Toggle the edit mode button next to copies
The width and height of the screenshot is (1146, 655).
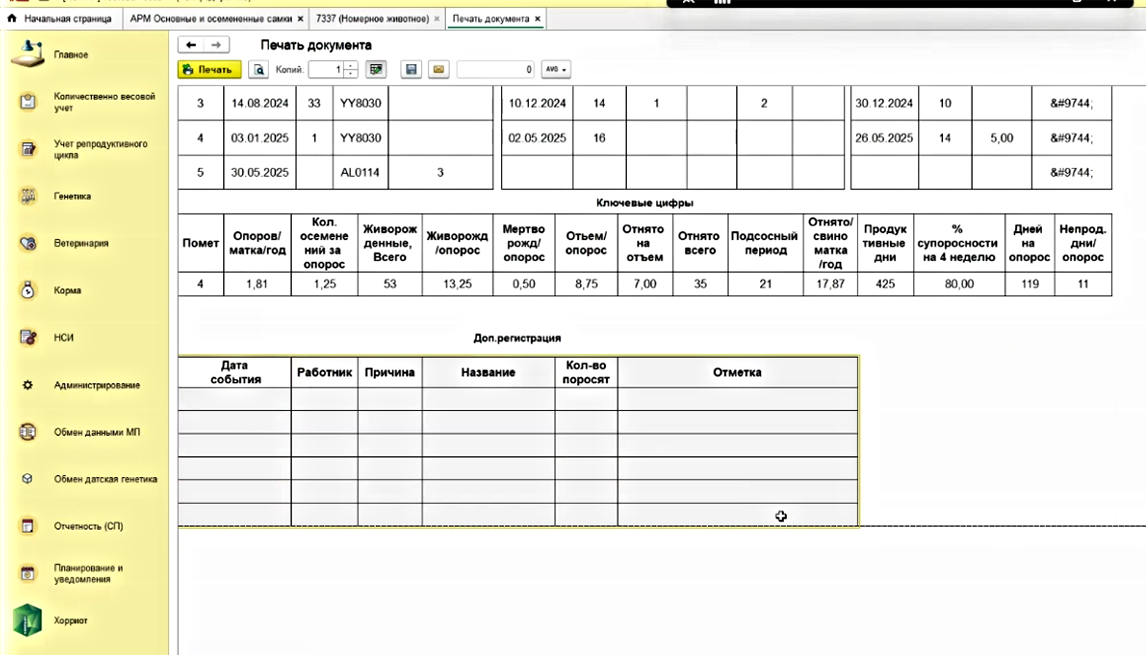pyautogui.click(x=376, y=70)
